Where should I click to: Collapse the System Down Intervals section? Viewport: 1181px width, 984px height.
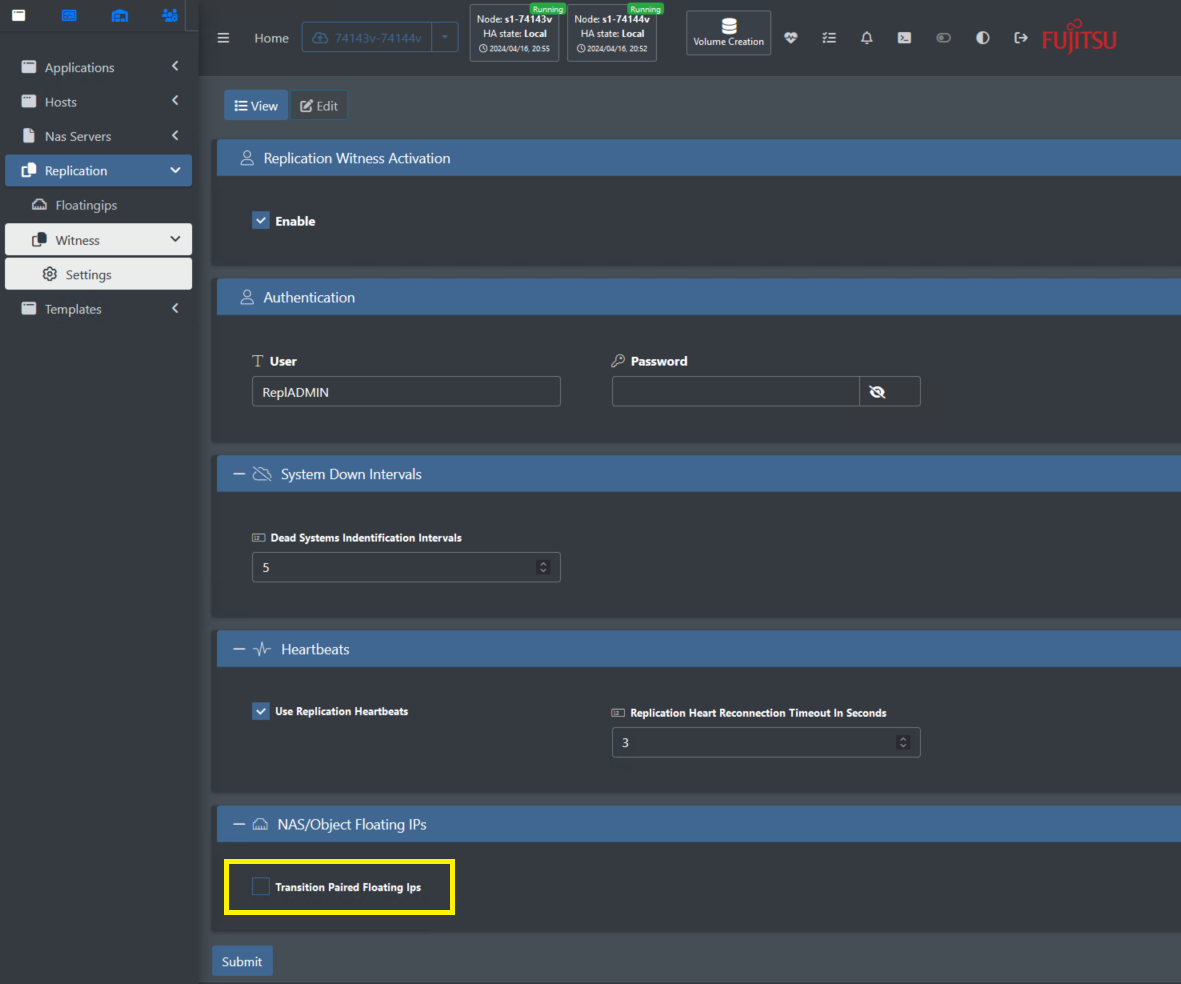239,474
